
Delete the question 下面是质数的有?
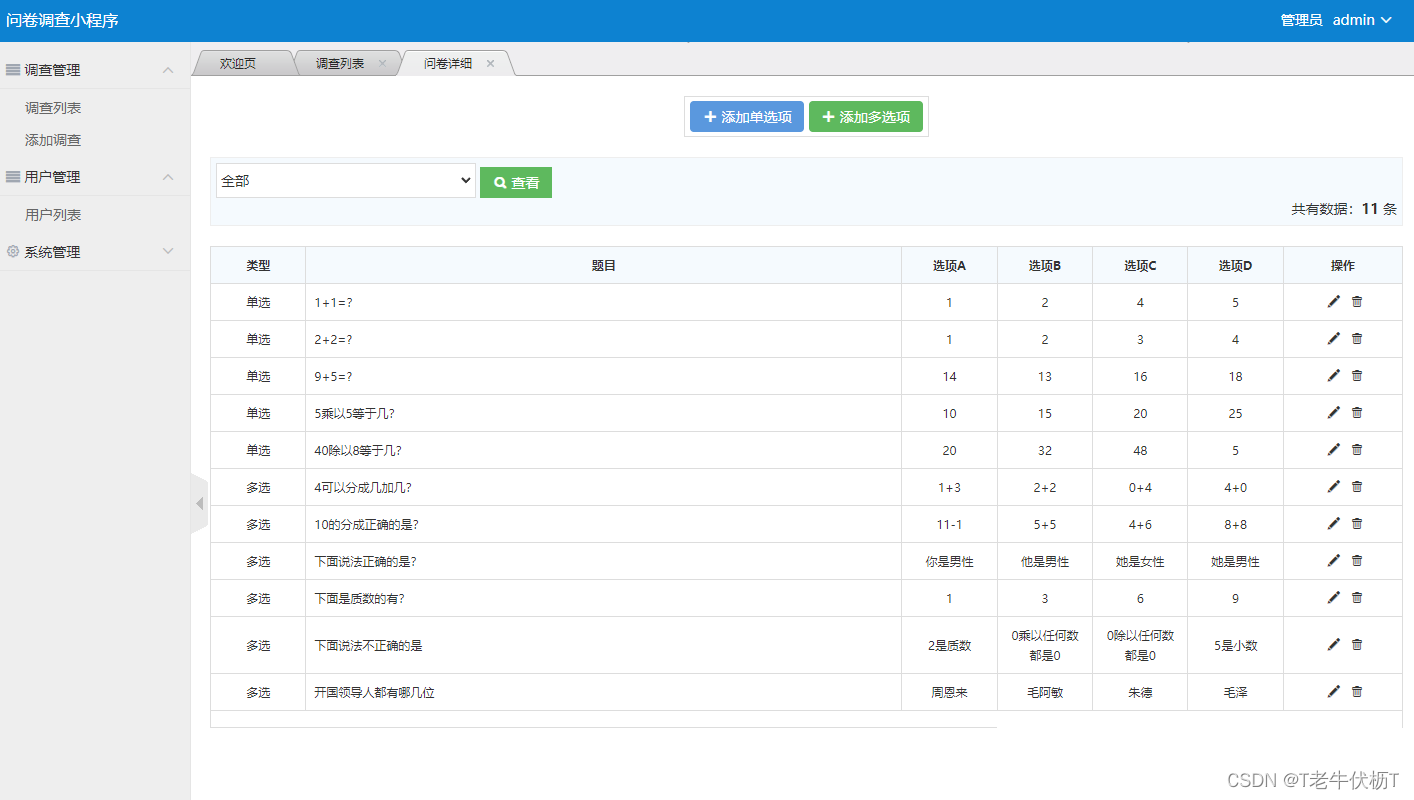click(1357, 598)
